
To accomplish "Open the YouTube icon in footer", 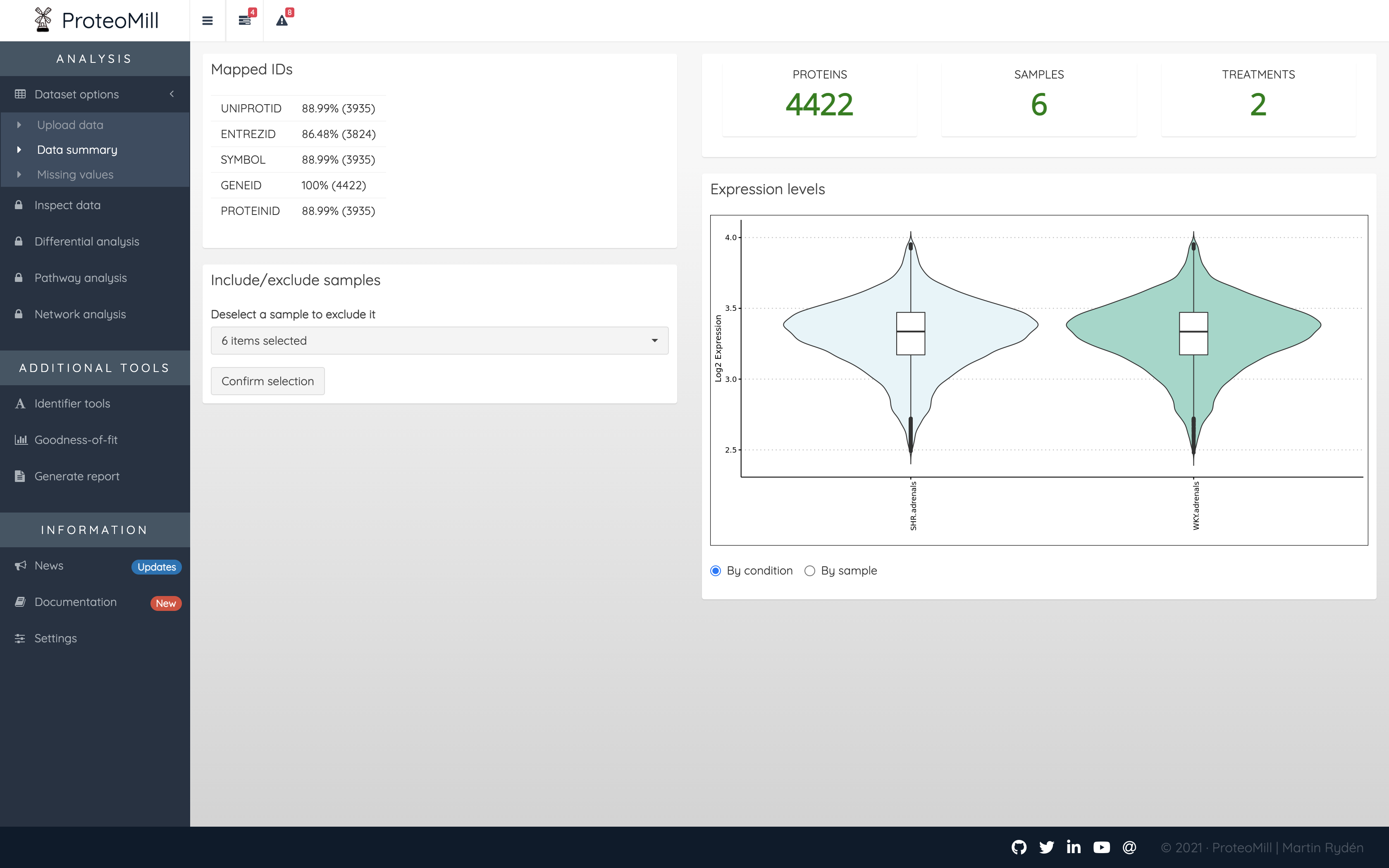I will 1101,847.
